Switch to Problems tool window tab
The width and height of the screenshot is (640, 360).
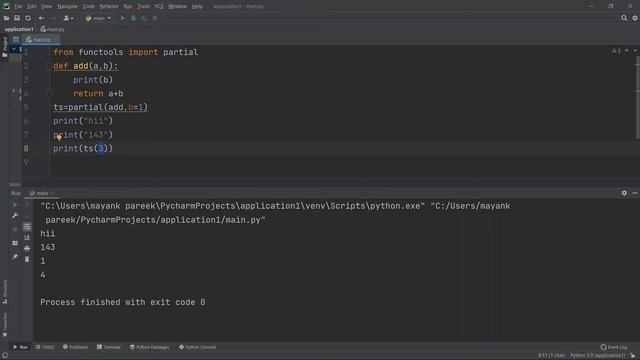(76, 347)
